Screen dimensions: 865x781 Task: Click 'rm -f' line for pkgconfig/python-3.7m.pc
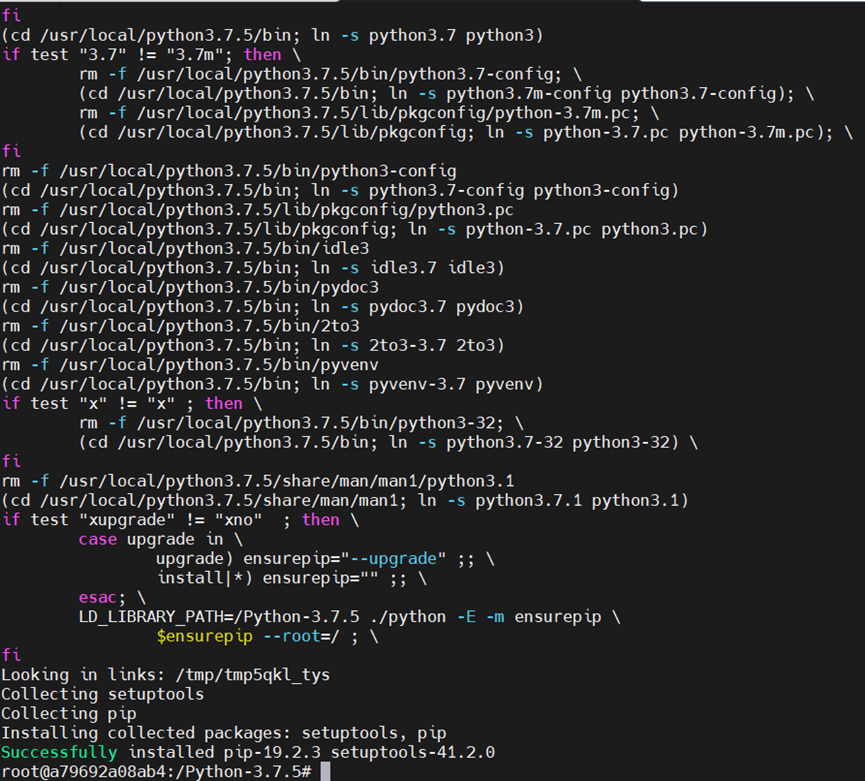369,113
